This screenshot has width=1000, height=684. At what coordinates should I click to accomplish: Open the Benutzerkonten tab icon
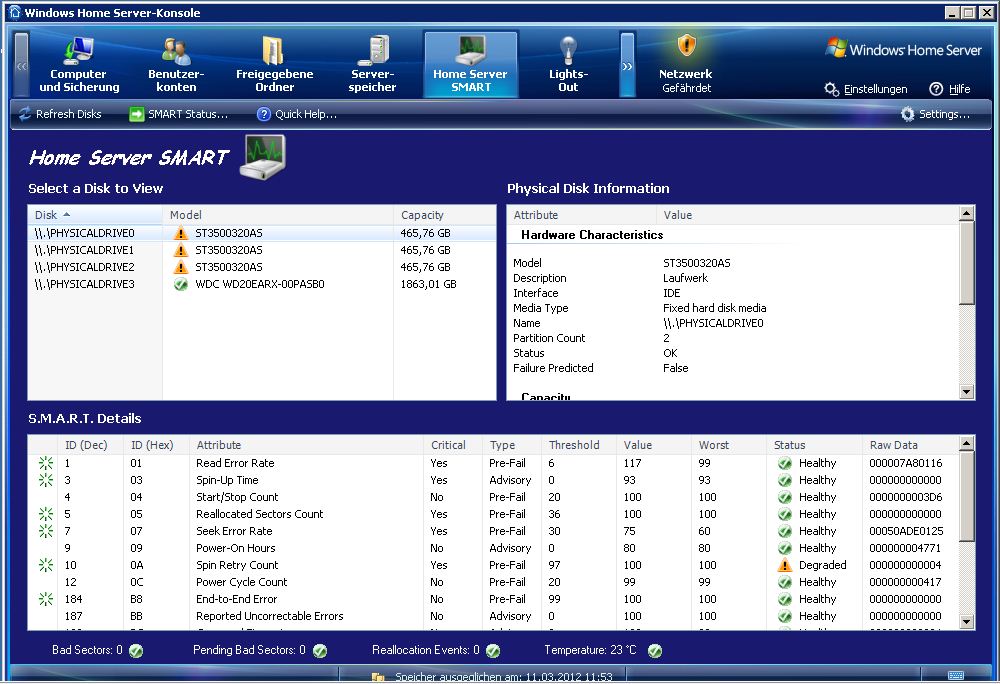[x=176, y=50]
